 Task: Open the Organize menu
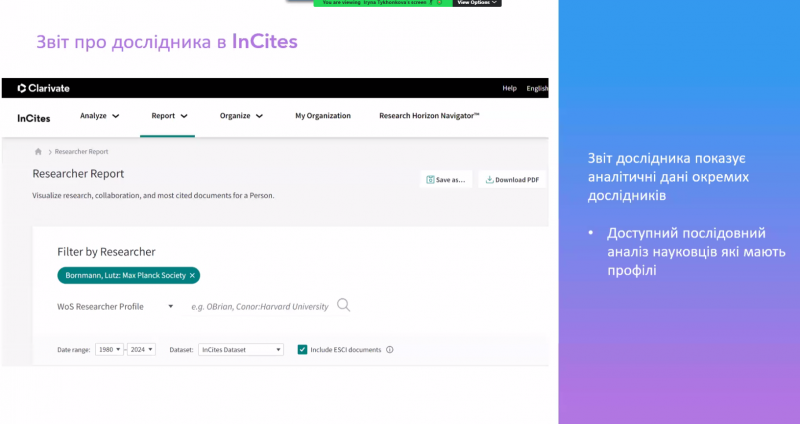(241, 116)
